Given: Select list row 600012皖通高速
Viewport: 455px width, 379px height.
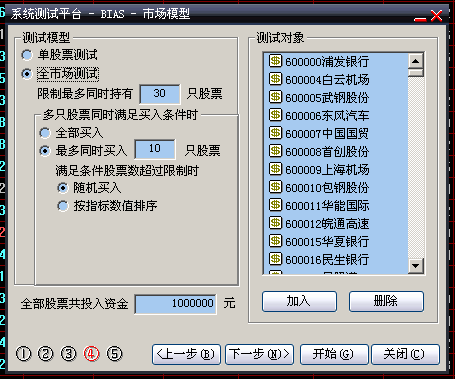Looking at the screenshot, I should click(336, 223).
